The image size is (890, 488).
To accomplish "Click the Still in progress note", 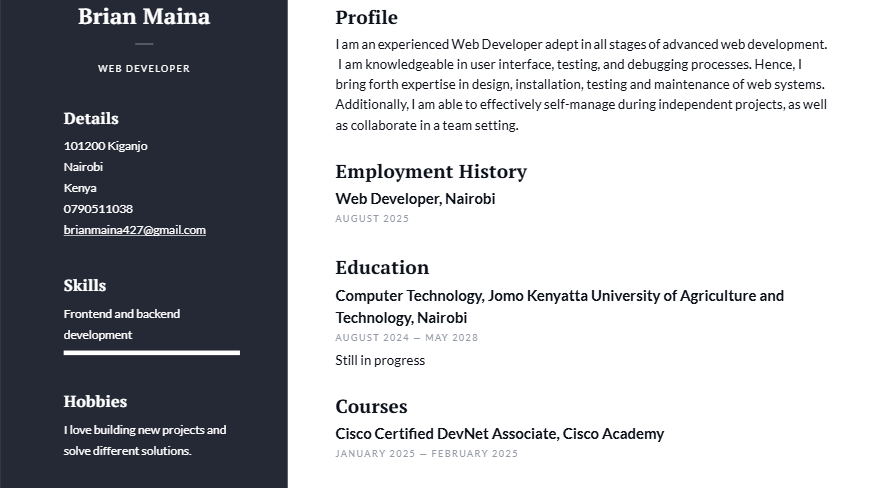I will point(380,360).
